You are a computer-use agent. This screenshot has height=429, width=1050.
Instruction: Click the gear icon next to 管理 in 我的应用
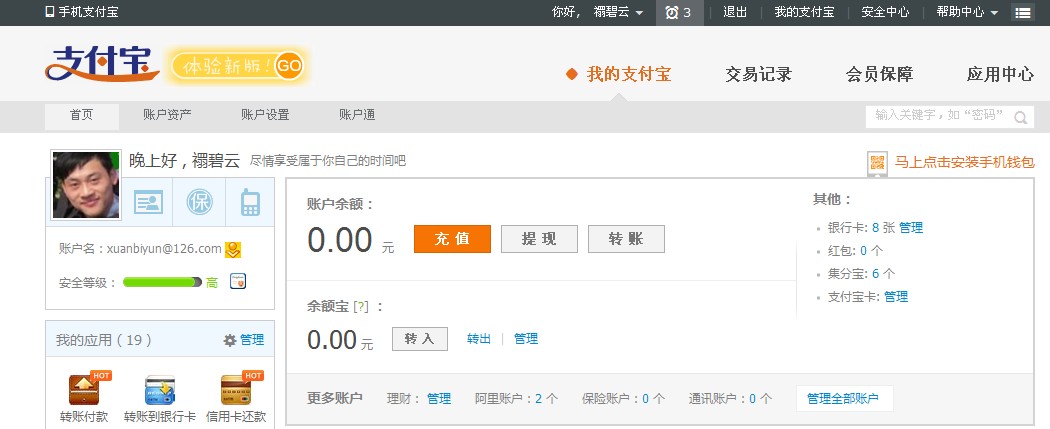point(230,341)
